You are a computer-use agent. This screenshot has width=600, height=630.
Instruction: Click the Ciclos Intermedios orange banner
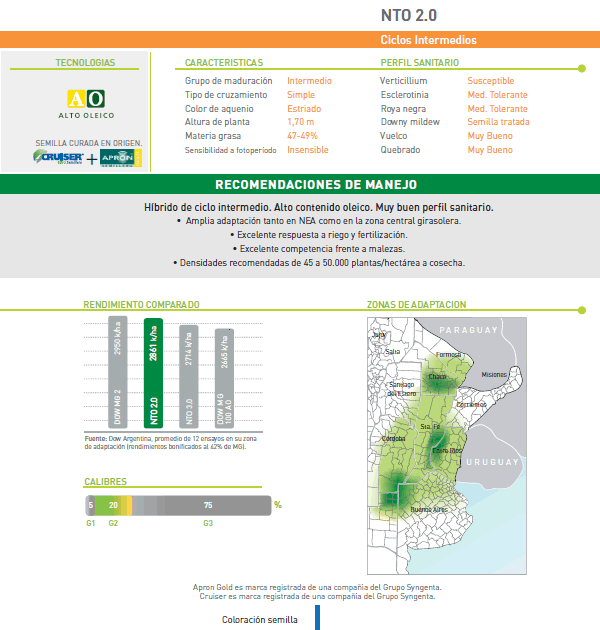(x=428, y=40)
